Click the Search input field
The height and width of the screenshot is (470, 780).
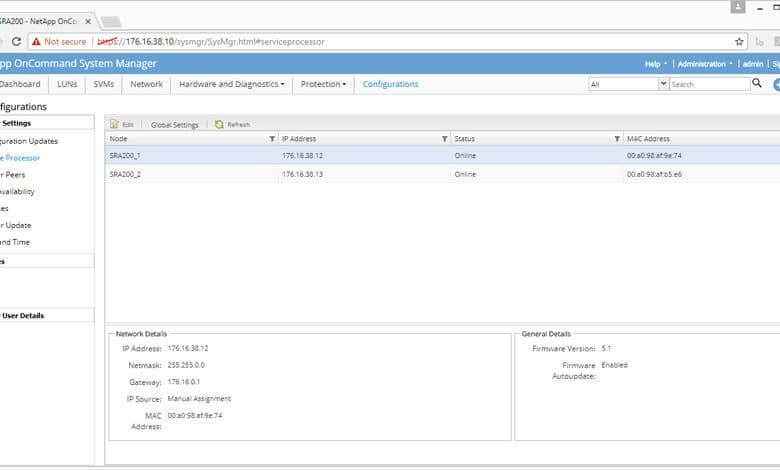tap(709, 84)
